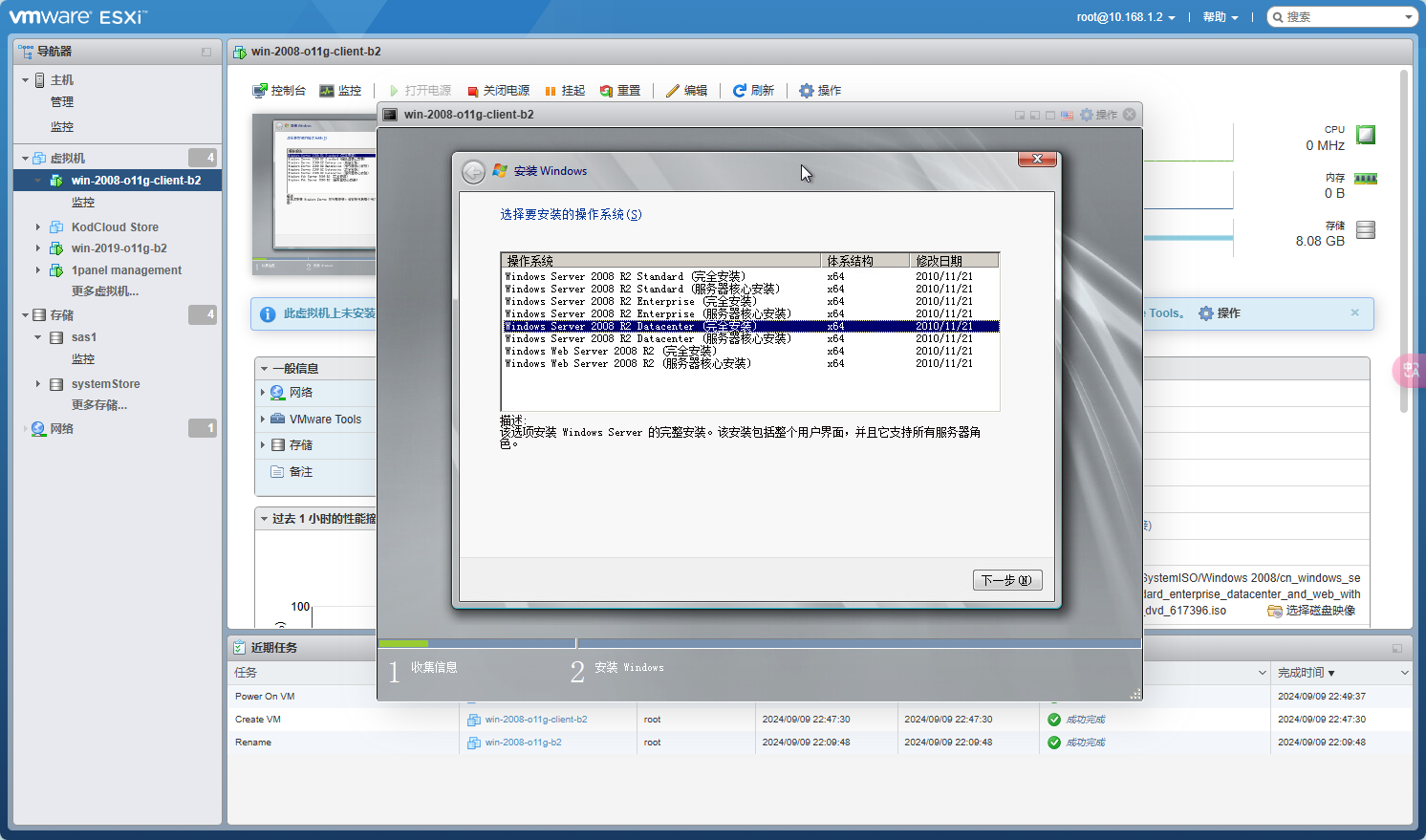
Task: Sort tasks by the 完成时间 column header
Action: pos(1340,673)
